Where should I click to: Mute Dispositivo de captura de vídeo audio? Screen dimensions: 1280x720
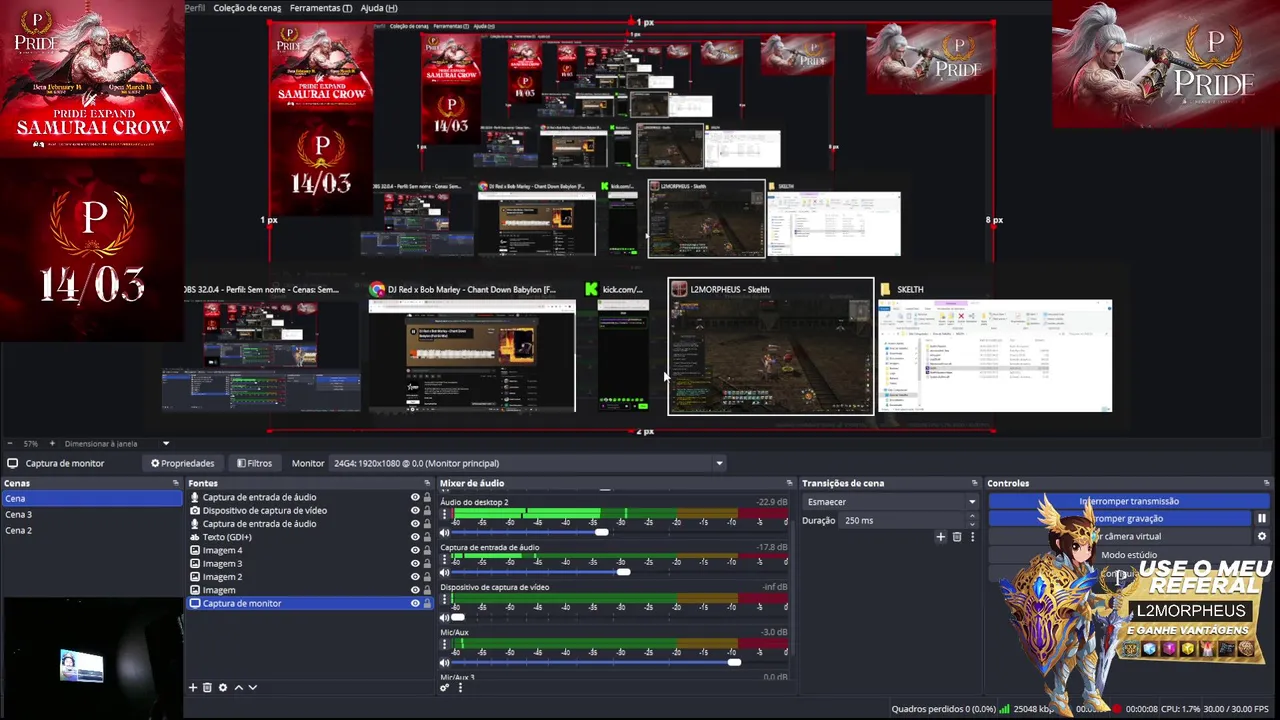[x=445, y=617]
